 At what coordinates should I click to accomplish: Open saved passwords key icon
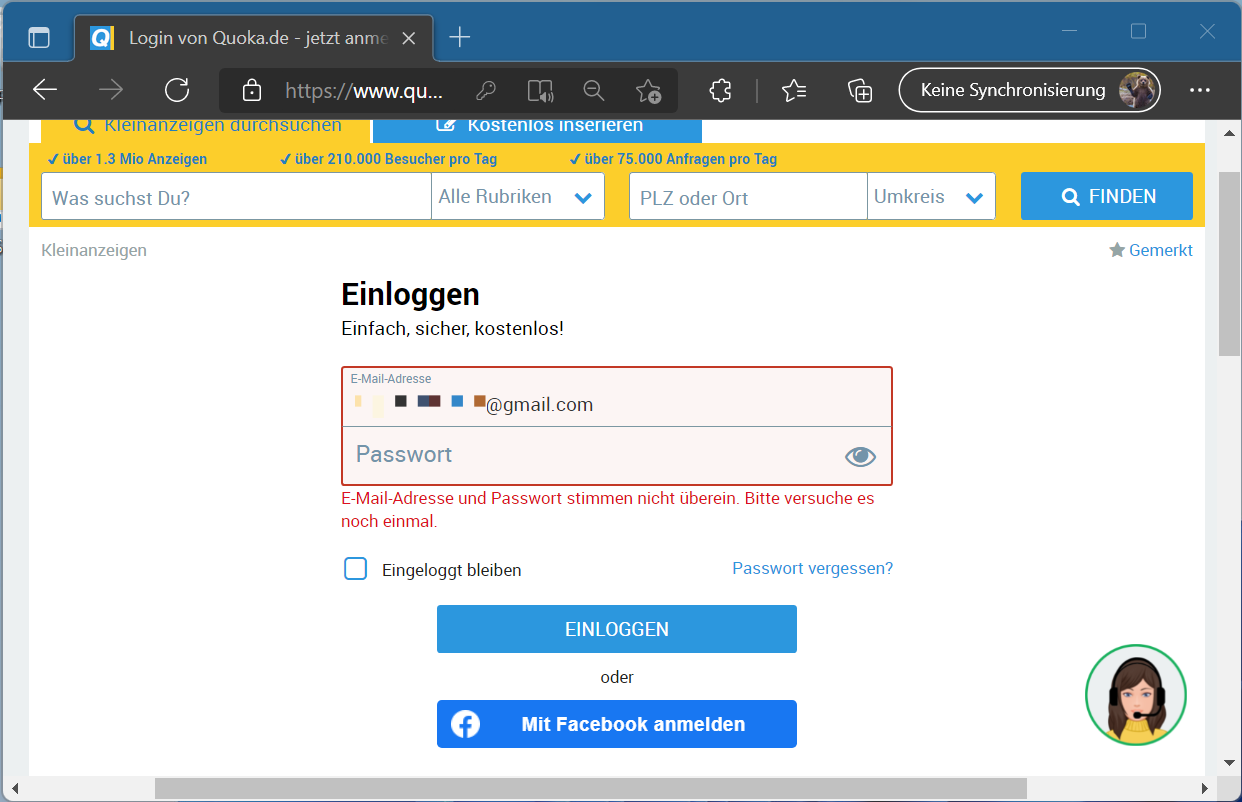coord(486,91)
